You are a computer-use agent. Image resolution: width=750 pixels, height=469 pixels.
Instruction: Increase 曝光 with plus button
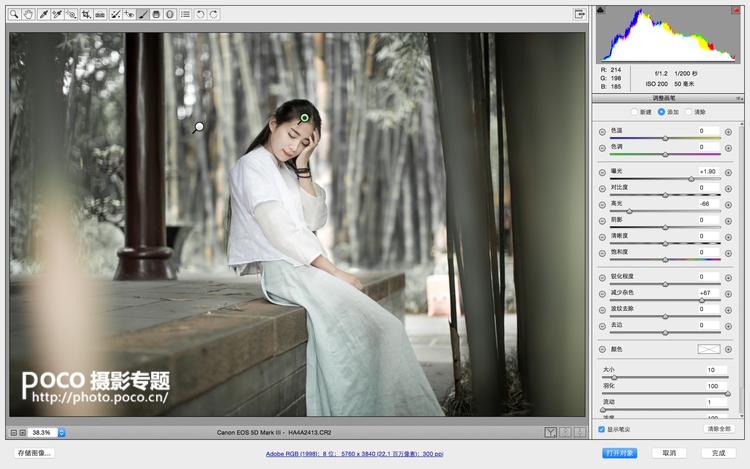728,172
